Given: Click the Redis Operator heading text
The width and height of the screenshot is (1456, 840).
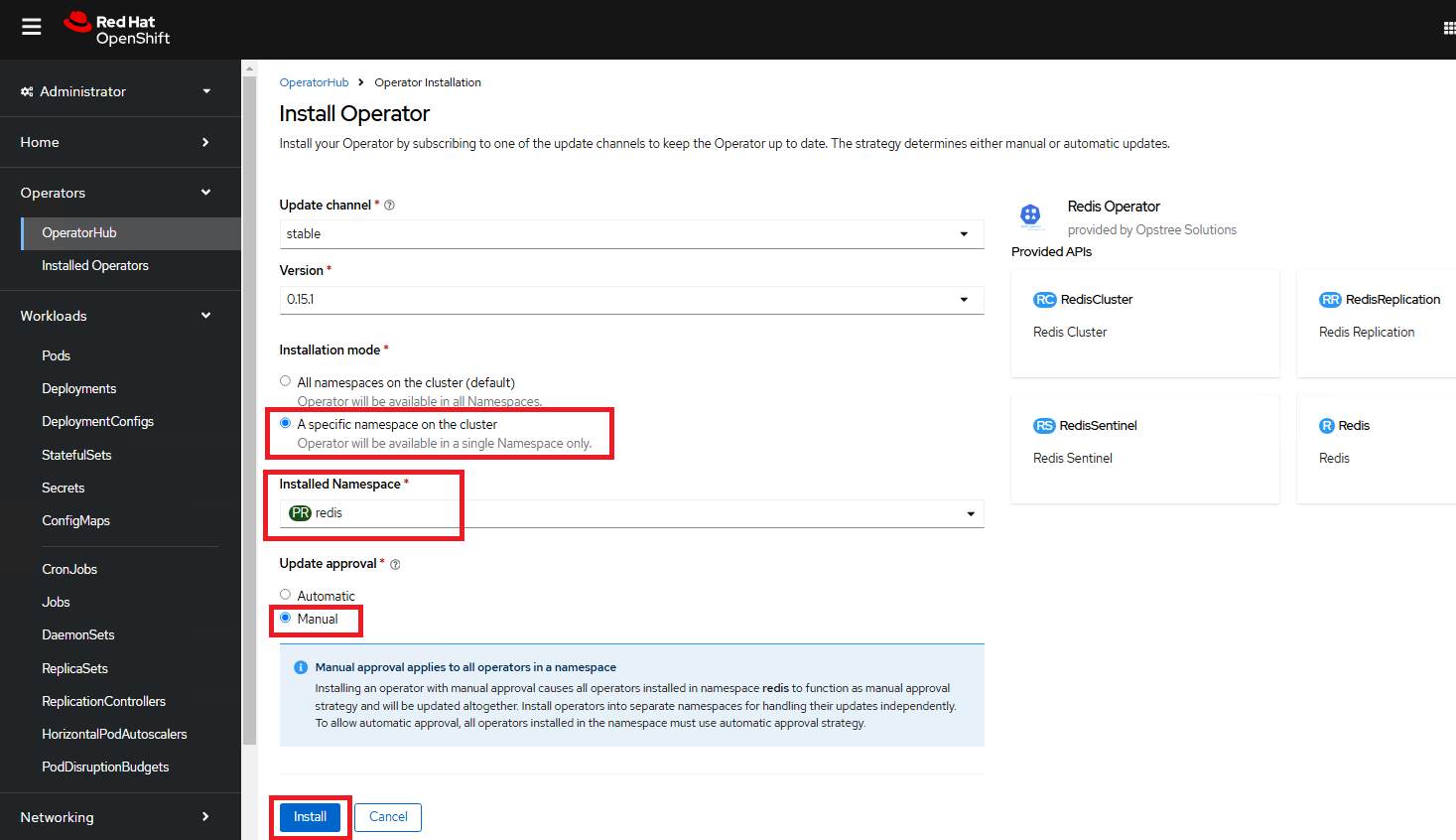Looking at the screenshot, I should tap(1114, 207).
